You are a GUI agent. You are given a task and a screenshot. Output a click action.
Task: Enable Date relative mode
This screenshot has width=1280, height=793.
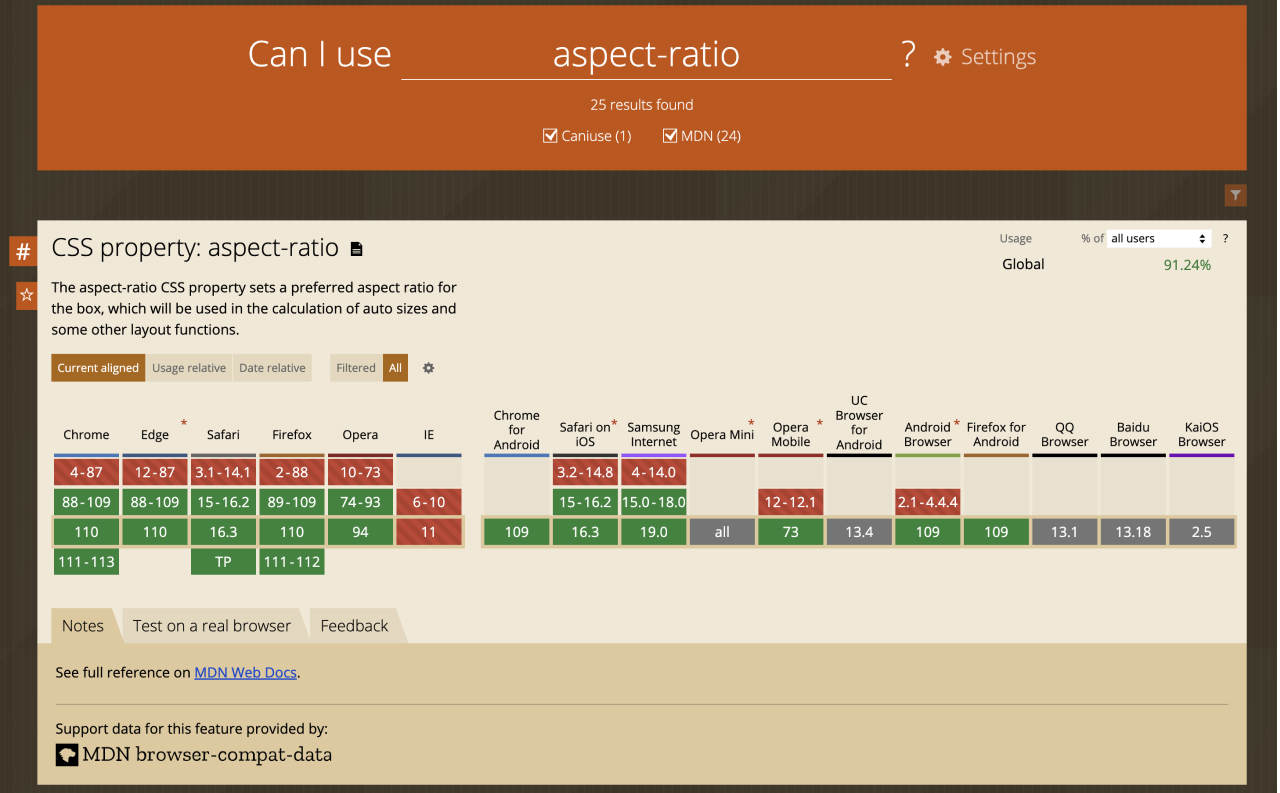coord(272,368)
